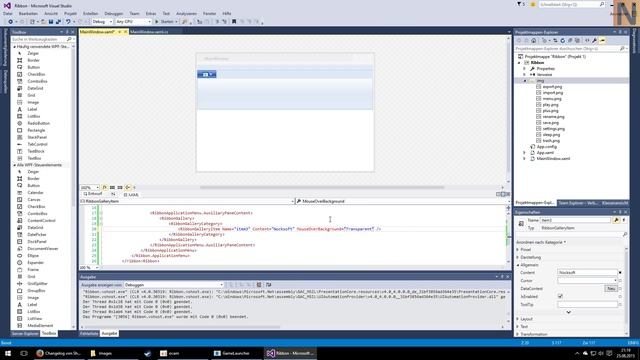Image resolution: width=640 pixels, height=360 pixels.
Task: Click the Save icon in the toolbar
Action: coord(51,22)
